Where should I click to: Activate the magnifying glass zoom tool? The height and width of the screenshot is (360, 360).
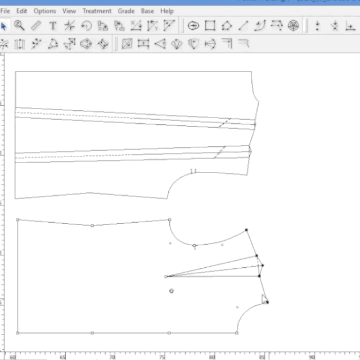19,26
